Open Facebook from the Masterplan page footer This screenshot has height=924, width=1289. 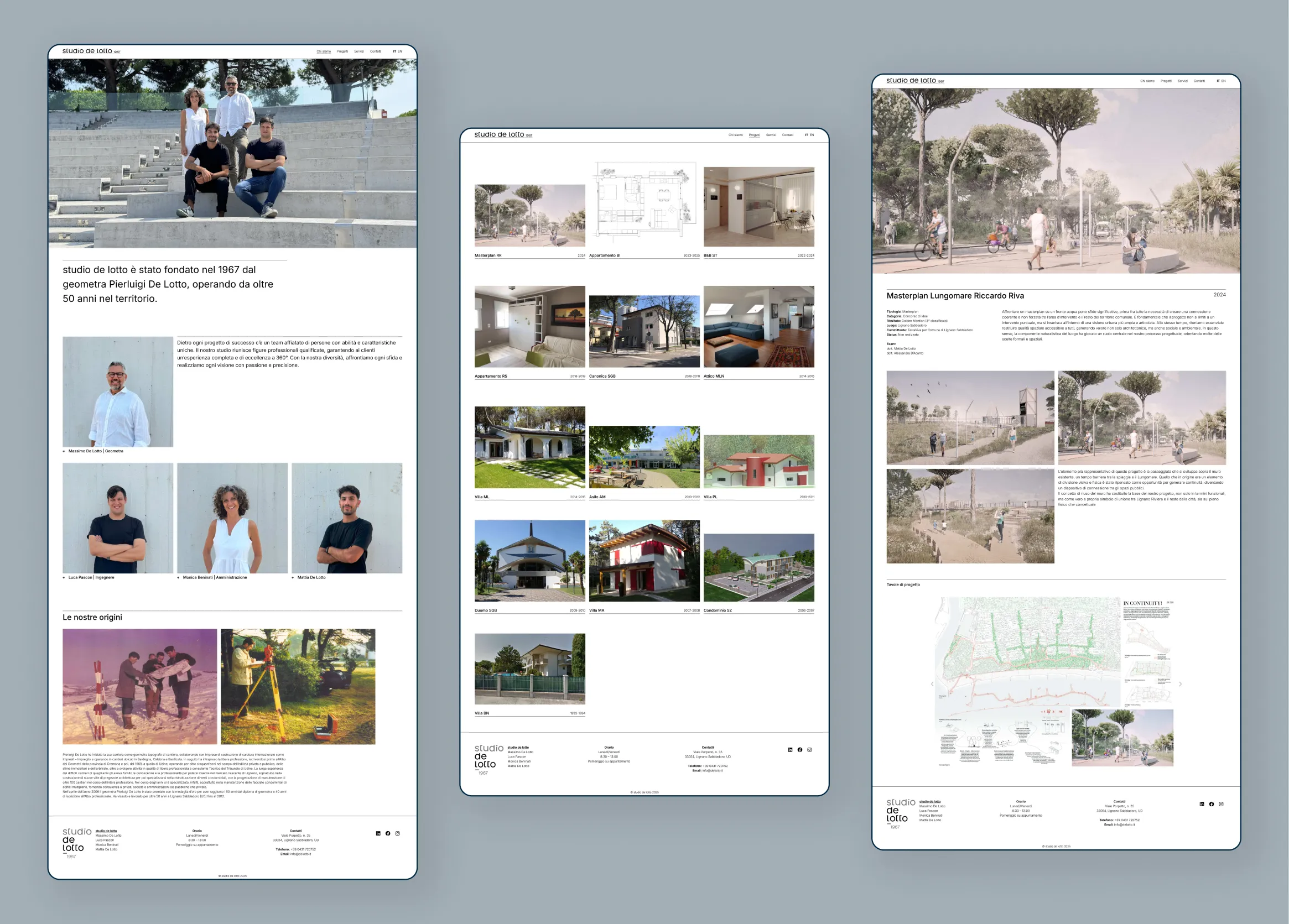[x=1212, y=804]
